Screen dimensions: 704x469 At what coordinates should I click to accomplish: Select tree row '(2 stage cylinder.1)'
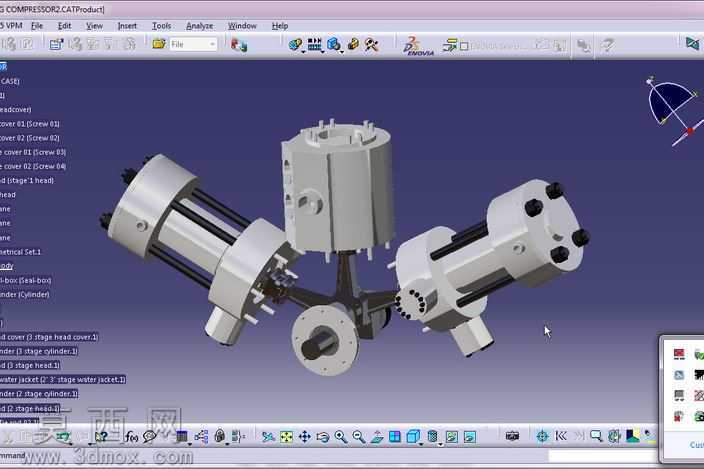coord(39,394)
